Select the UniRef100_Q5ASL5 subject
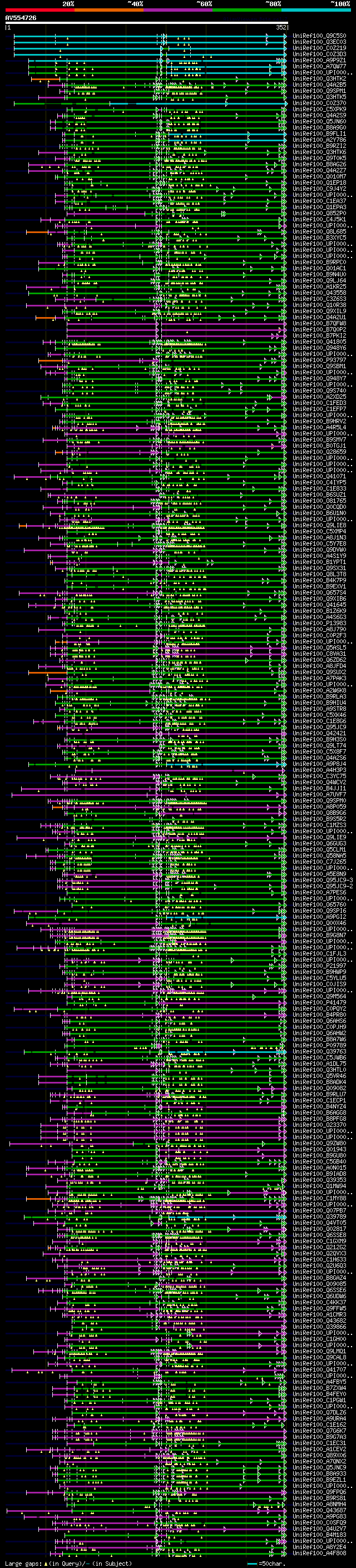Screen dimensions: 356x1568 coord(319,647)
